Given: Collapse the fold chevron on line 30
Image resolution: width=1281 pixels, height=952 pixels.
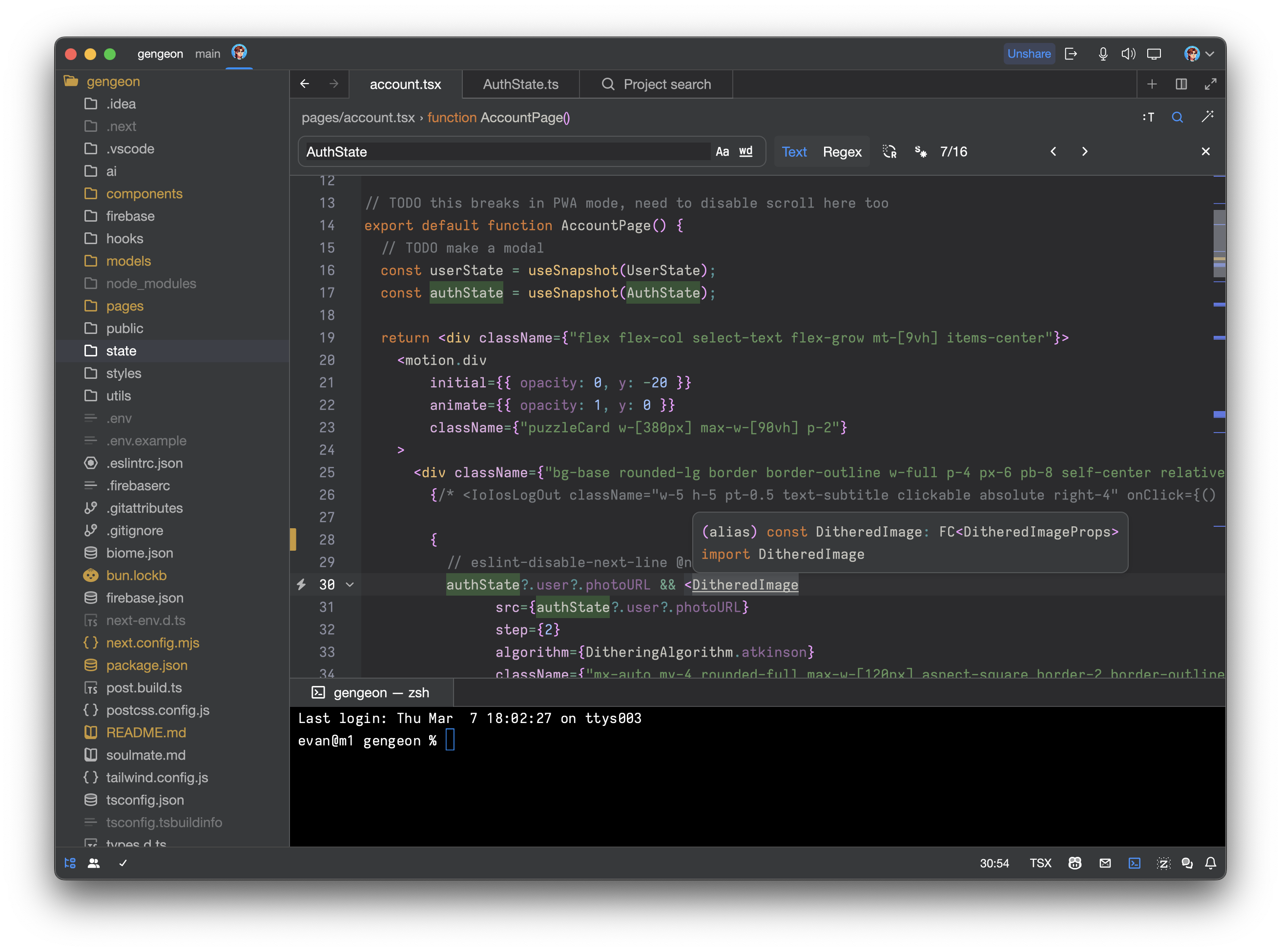Looking at the screenshot, I should click(350, 584).
